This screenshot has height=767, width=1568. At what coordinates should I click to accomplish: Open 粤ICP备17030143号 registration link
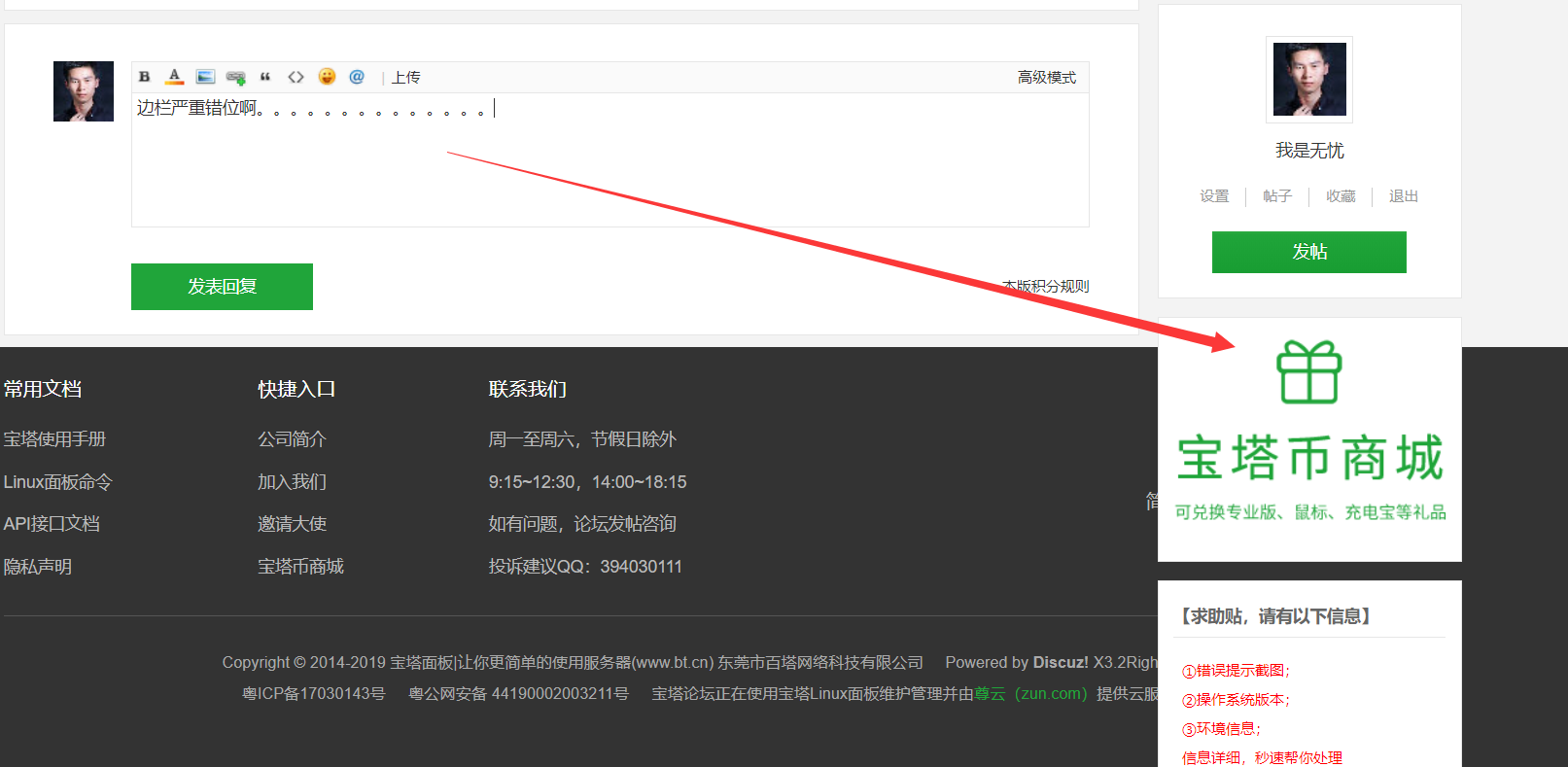coord(314,694)
